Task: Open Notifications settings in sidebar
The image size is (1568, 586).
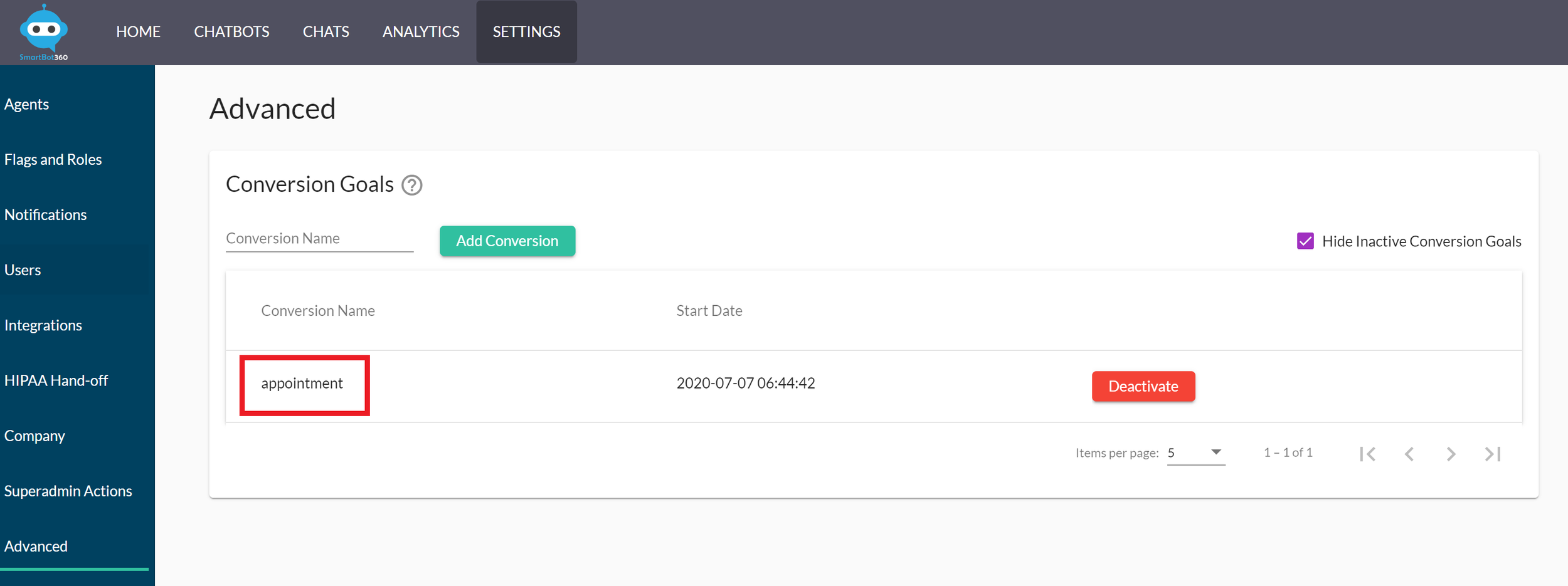Action: (45, 214)
